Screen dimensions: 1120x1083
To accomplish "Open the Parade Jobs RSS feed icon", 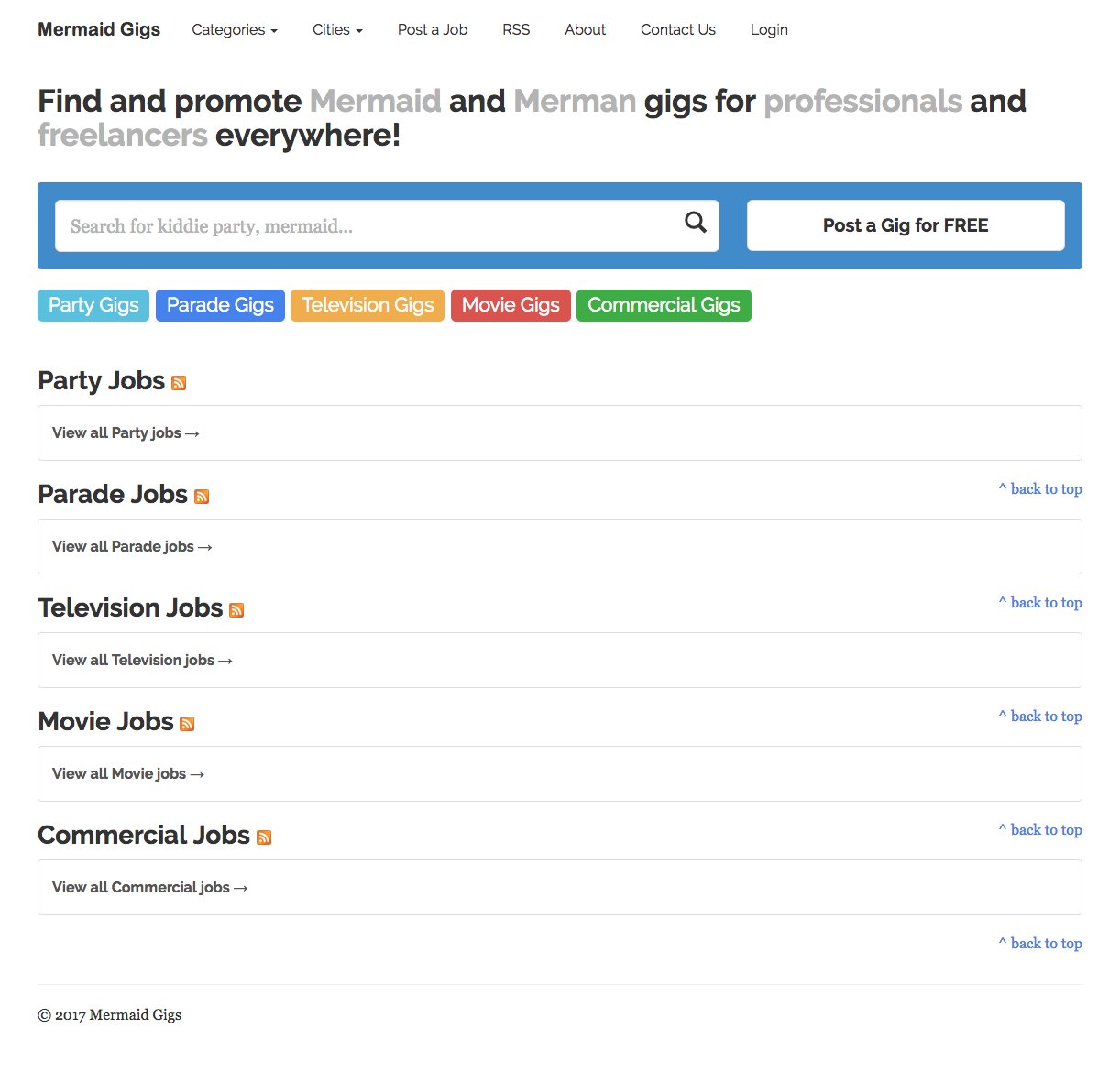I will pos(202,497).
